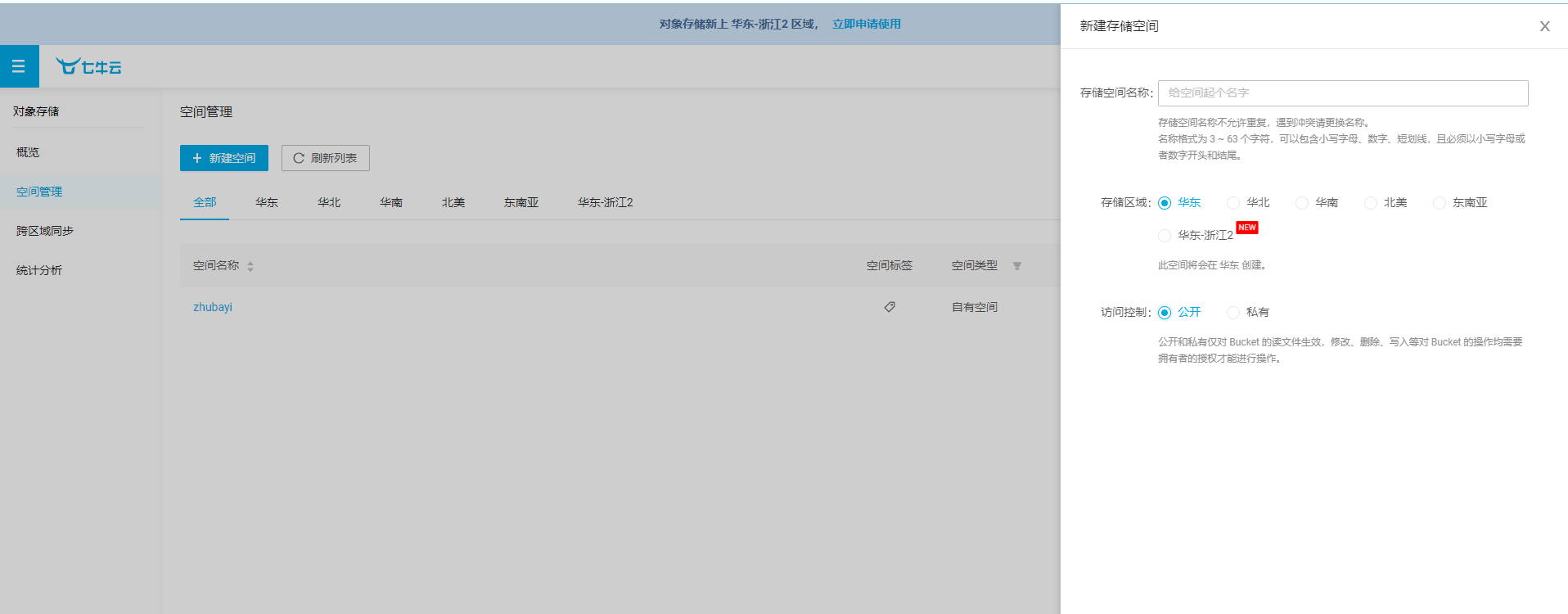
Task: Open the hamburger menu icon
Action: pyautogui.click(x=19, y=66)
